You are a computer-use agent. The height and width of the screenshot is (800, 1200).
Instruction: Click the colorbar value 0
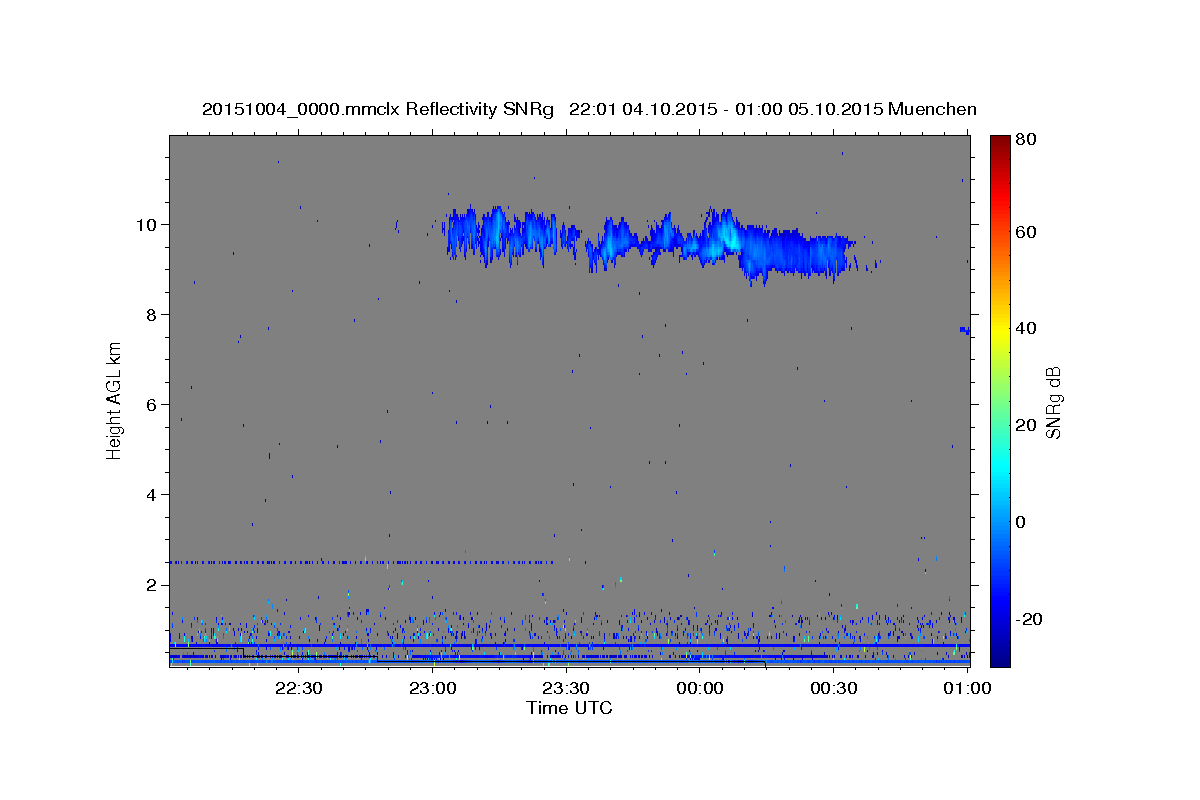(x=1023, y=522)
